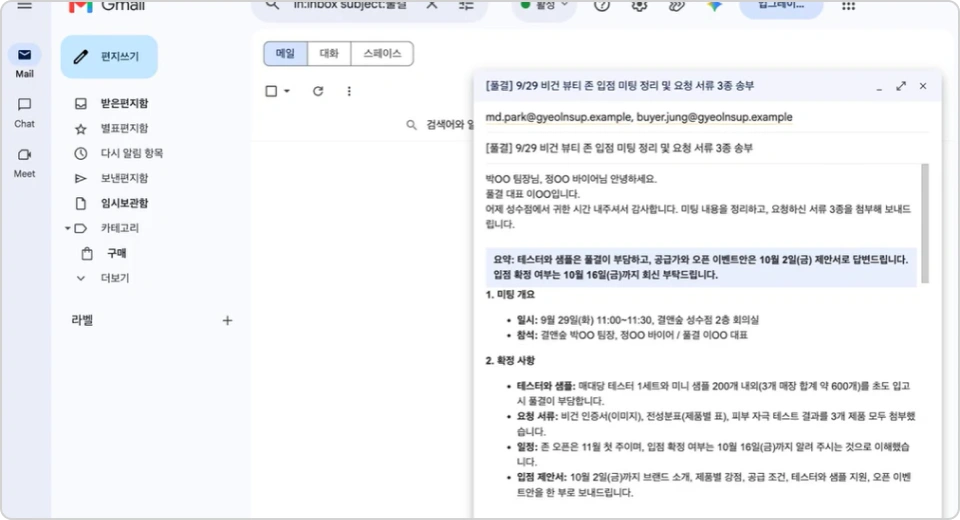Click the 라벨 section heading

click(82, 320)
